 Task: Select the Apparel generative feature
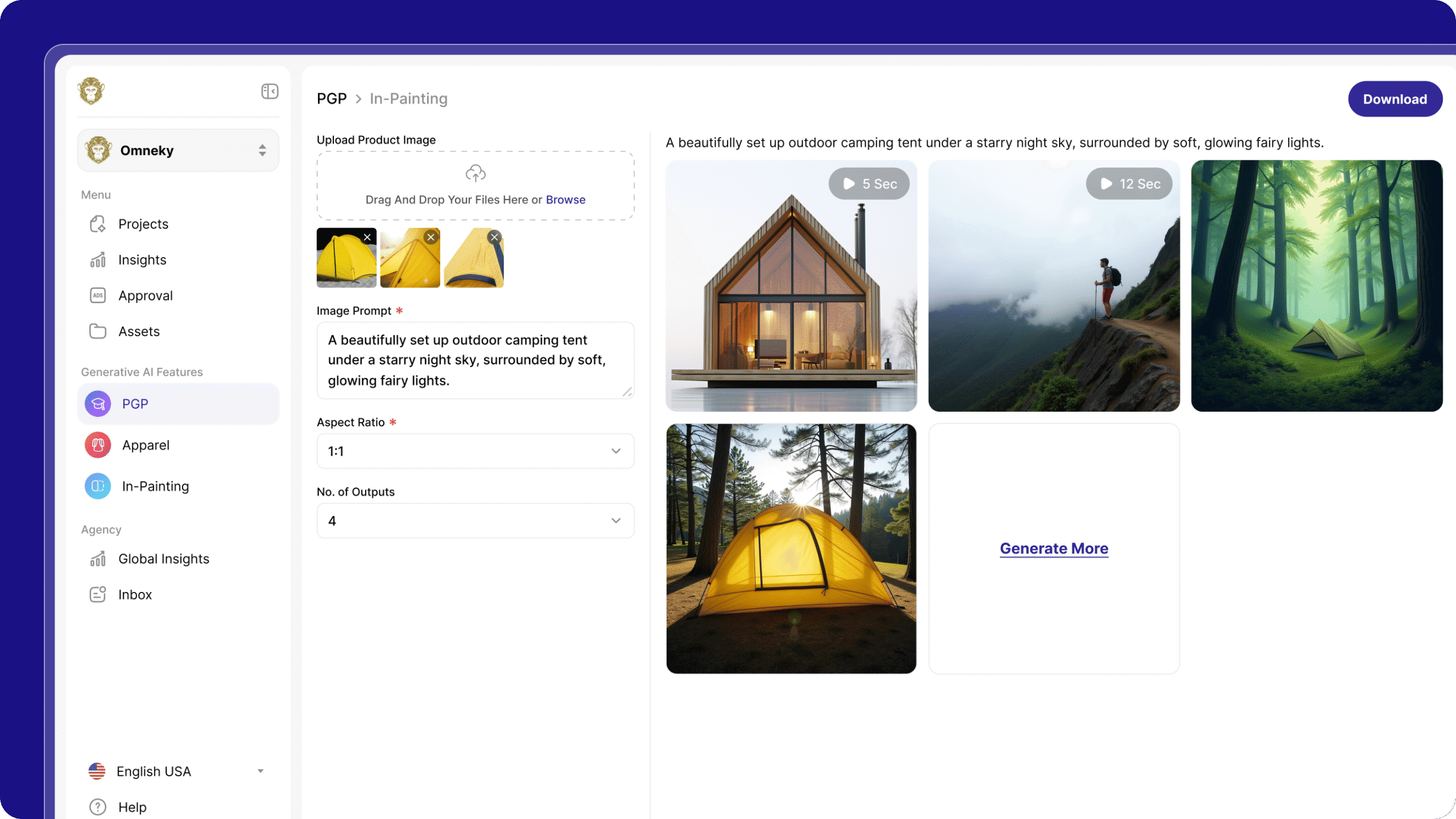pos(146,445)
